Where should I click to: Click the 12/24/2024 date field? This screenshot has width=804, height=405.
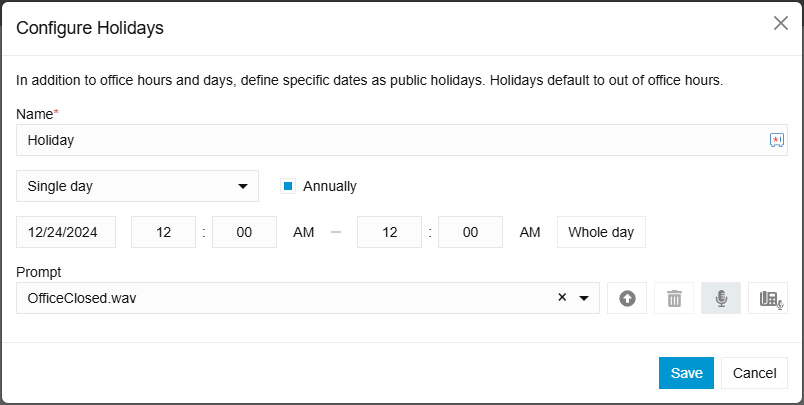coord(66,232)
